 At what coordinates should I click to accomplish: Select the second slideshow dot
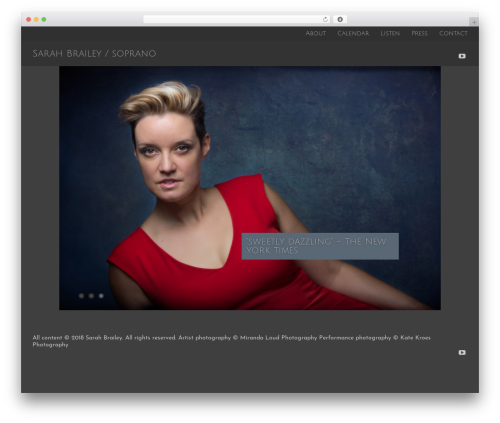91,296
